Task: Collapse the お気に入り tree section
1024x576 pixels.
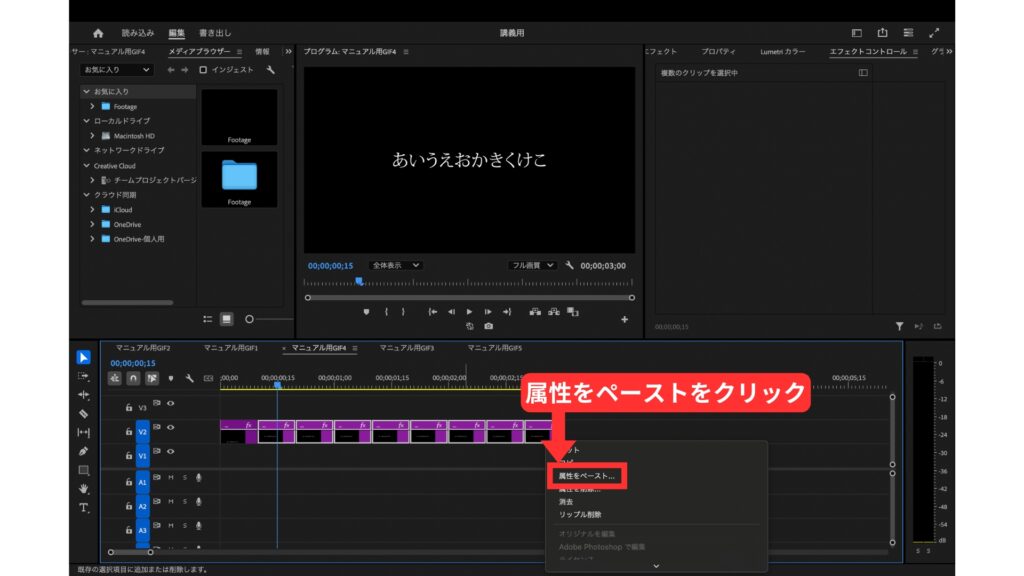Action: [x=86, y=91]
